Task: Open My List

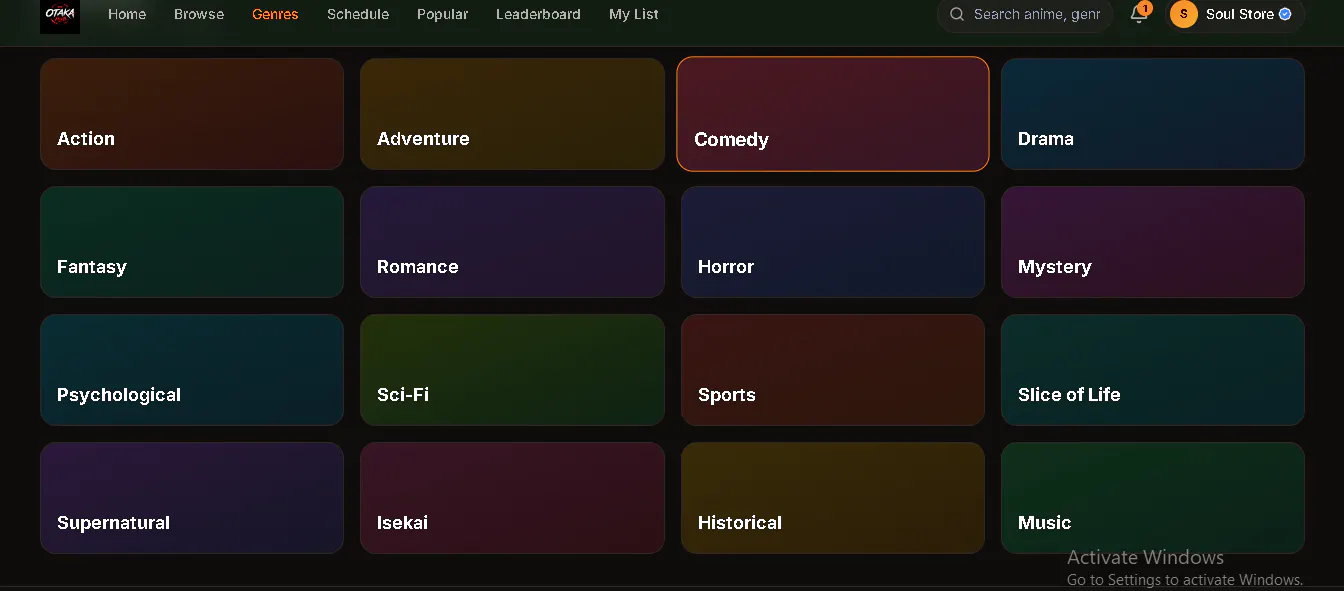Action: (634, 14)
